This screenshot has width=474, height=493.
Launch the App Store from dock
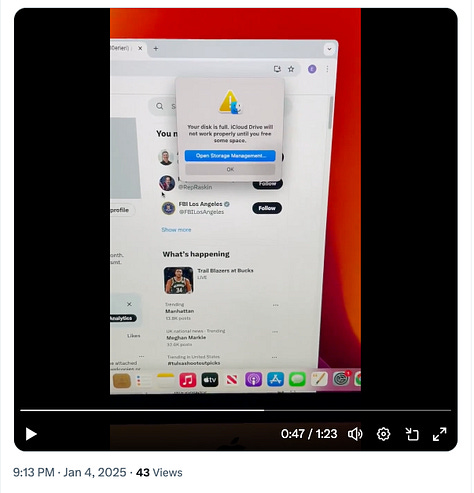pos(275,379)
